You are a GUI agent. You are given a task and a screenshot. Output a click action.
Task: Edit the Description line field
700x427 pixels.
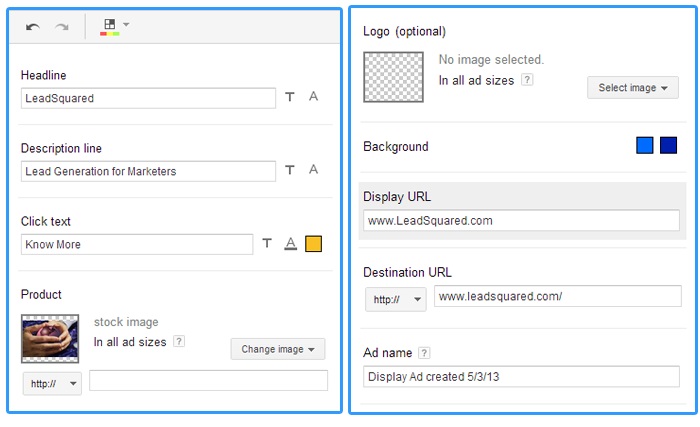[x=148, y=172]
